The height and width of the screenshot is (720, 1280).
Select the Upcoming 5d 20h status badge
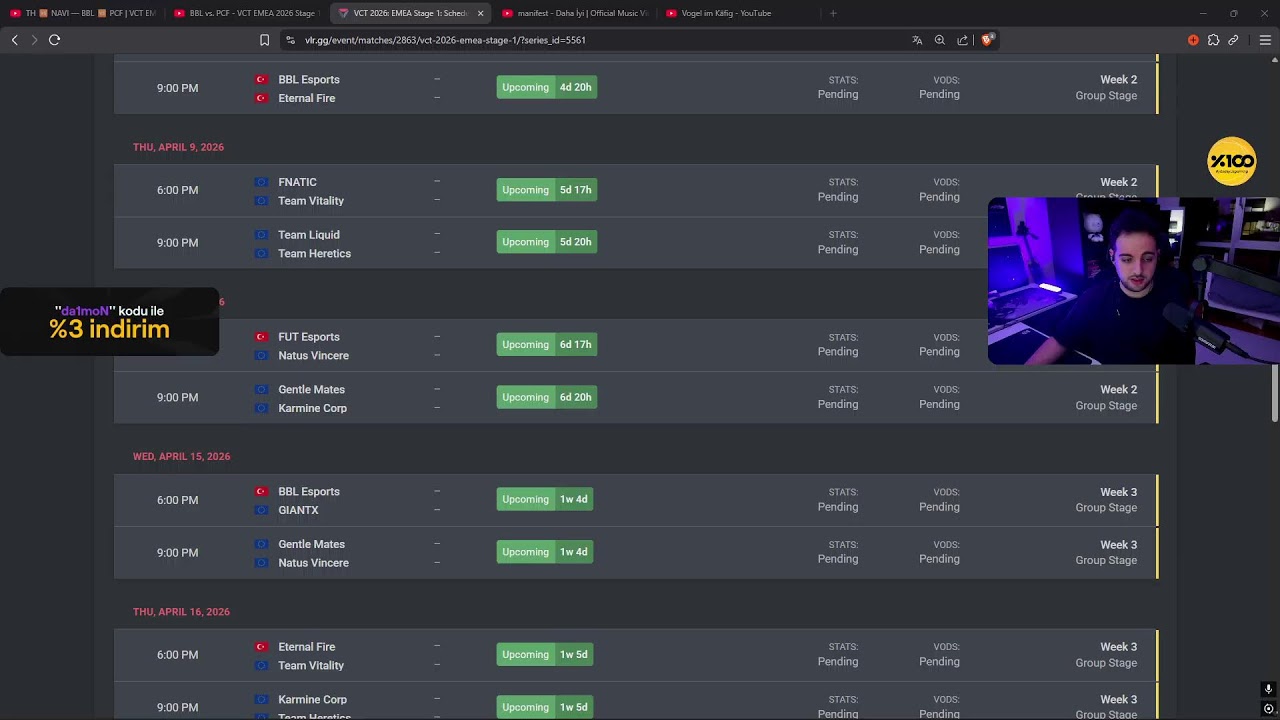pyautogui.click(x=546, y=242)
